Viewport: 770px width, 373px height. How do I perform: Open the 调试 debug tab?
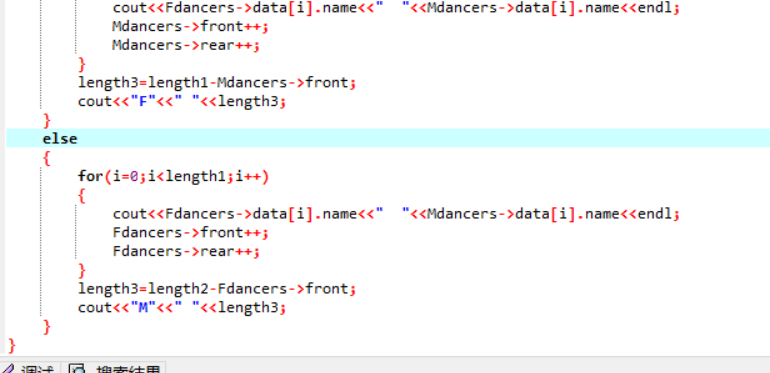[x=29, y=368]
